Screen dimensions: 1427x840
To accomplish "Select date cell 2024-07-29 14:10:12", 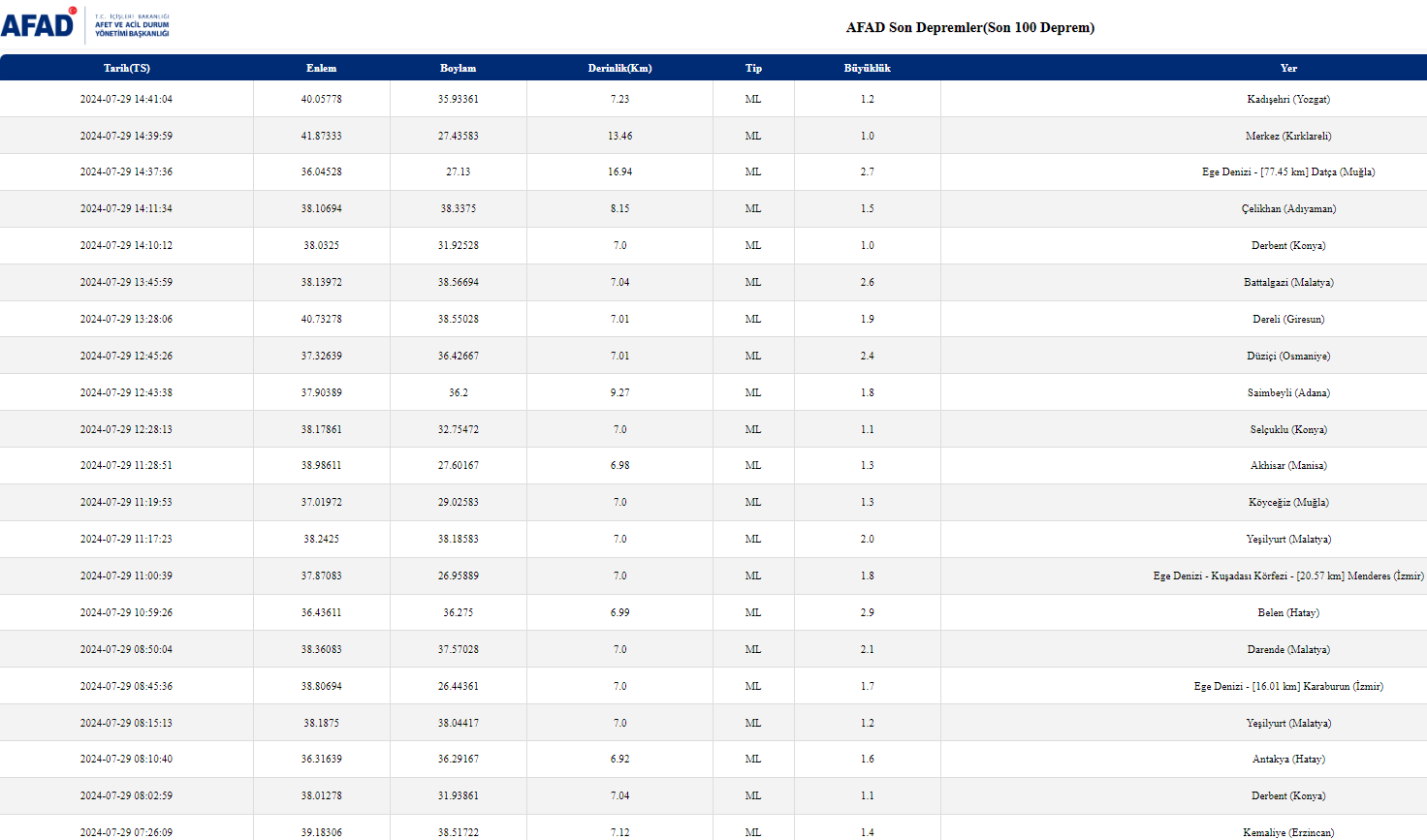I will [x=127, y=245].
